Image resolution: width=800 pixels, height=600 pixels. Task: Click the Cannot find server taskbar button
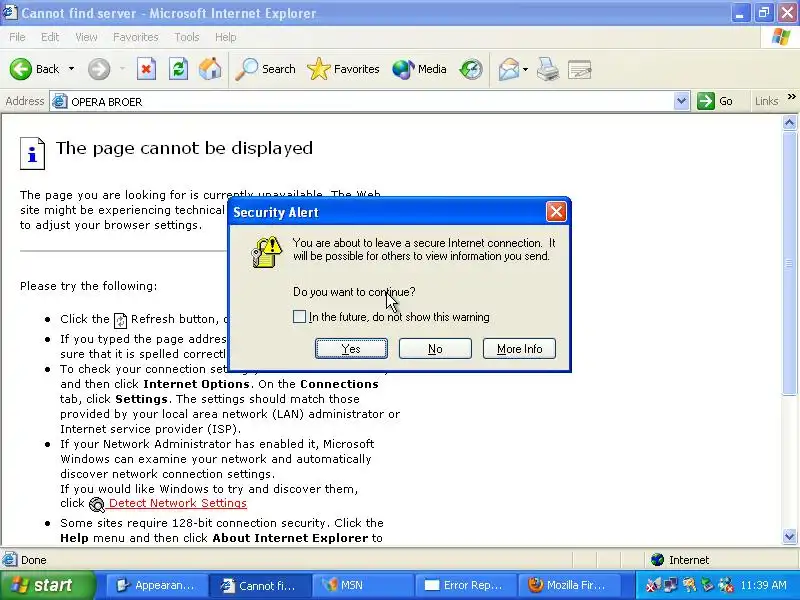pyautogui.click(x=260, y=585)
